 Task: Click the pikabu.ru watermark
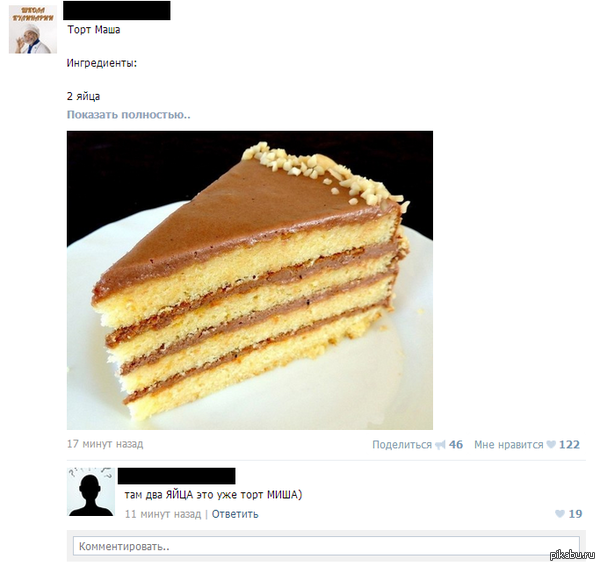pos(573,554)
